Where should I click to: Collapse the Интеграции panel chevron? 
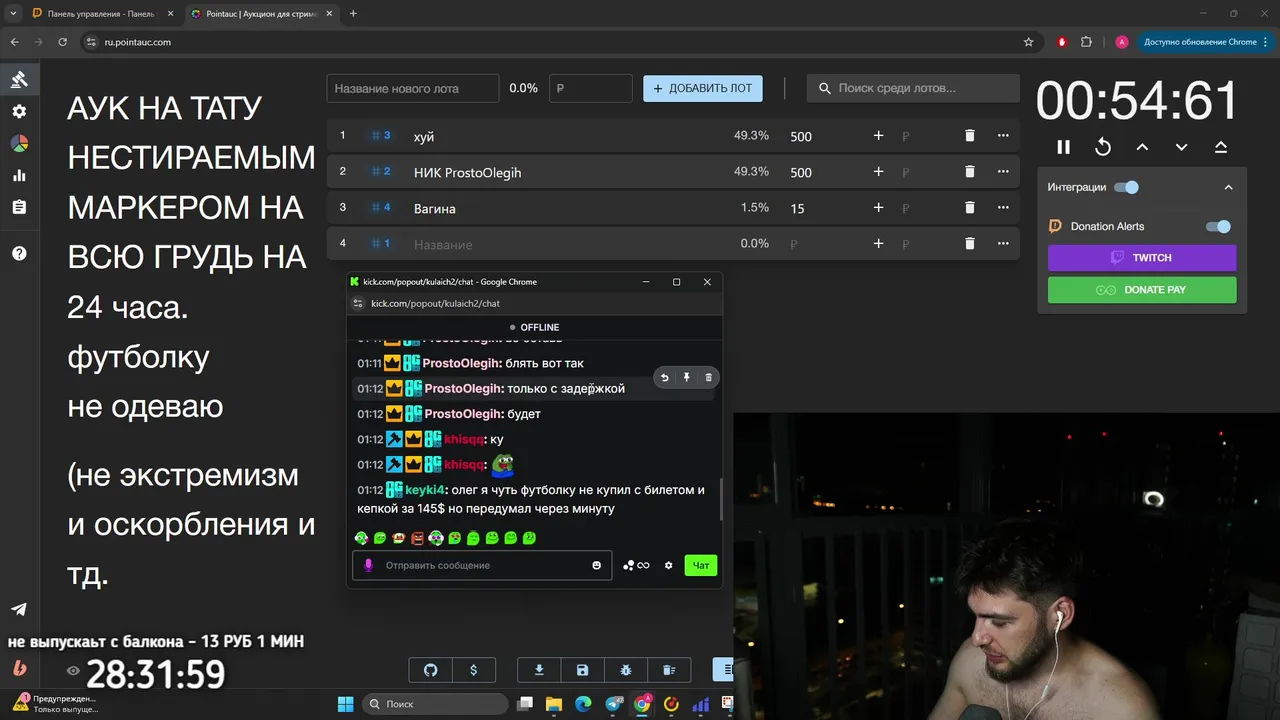(x=1228, y=187)
